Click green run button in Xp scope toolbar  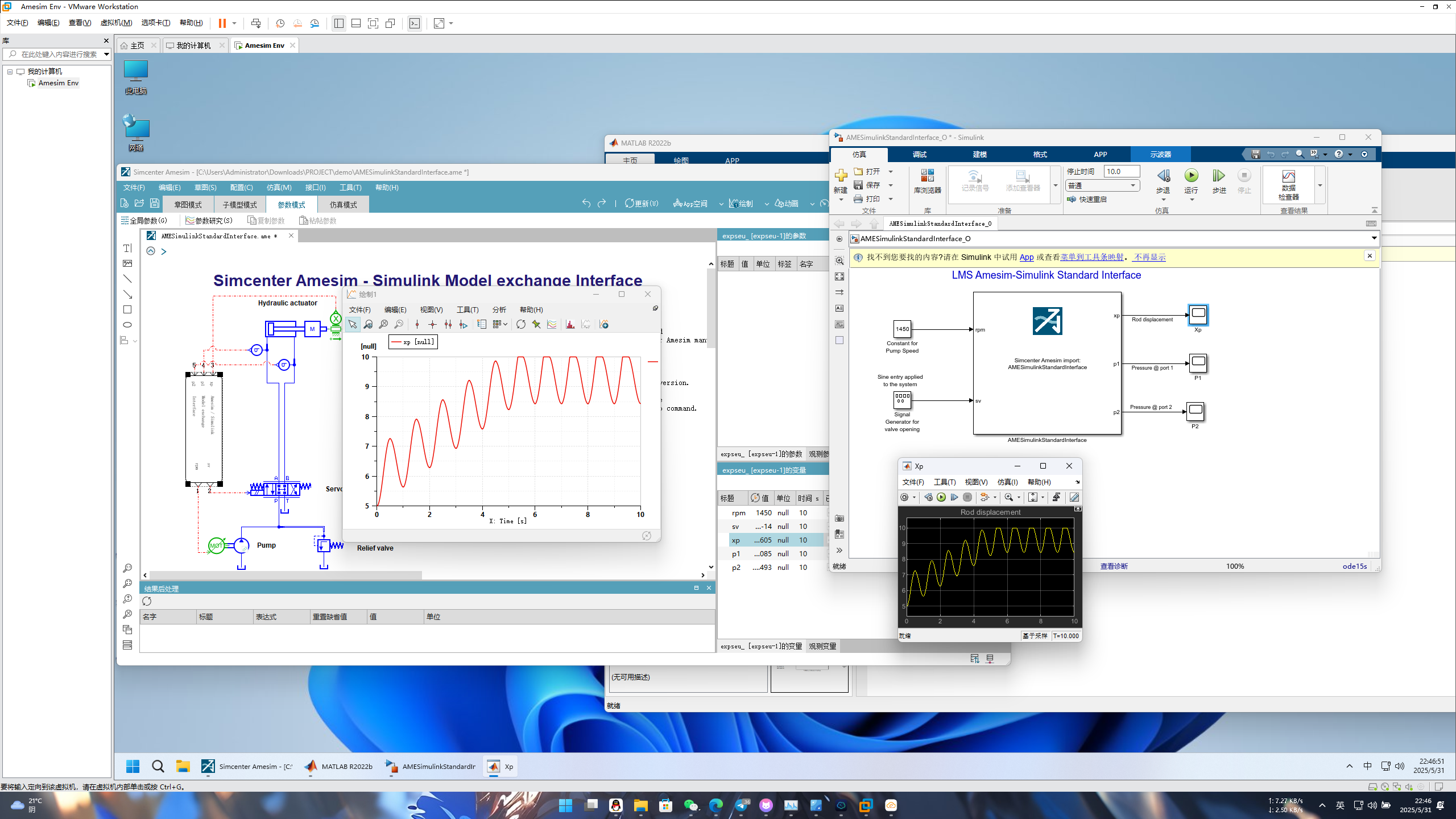(941, 497)
